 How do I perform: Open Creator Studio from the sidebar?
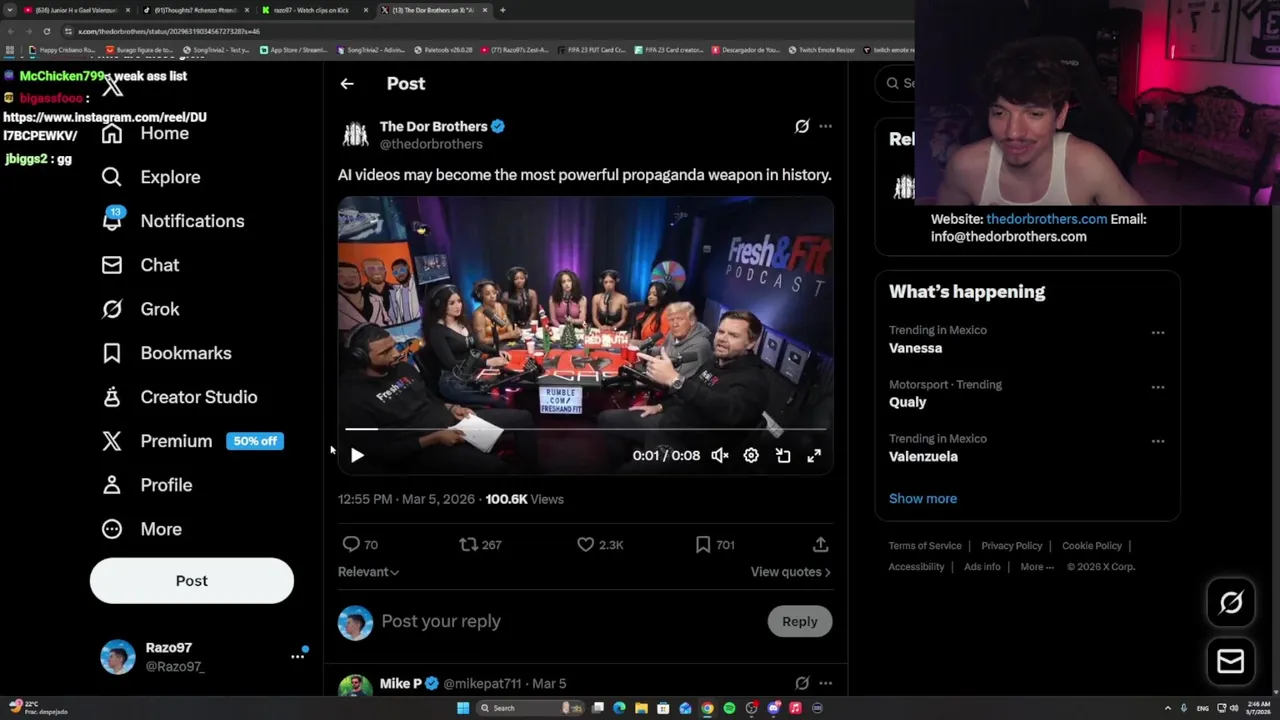tap(179, 397)
